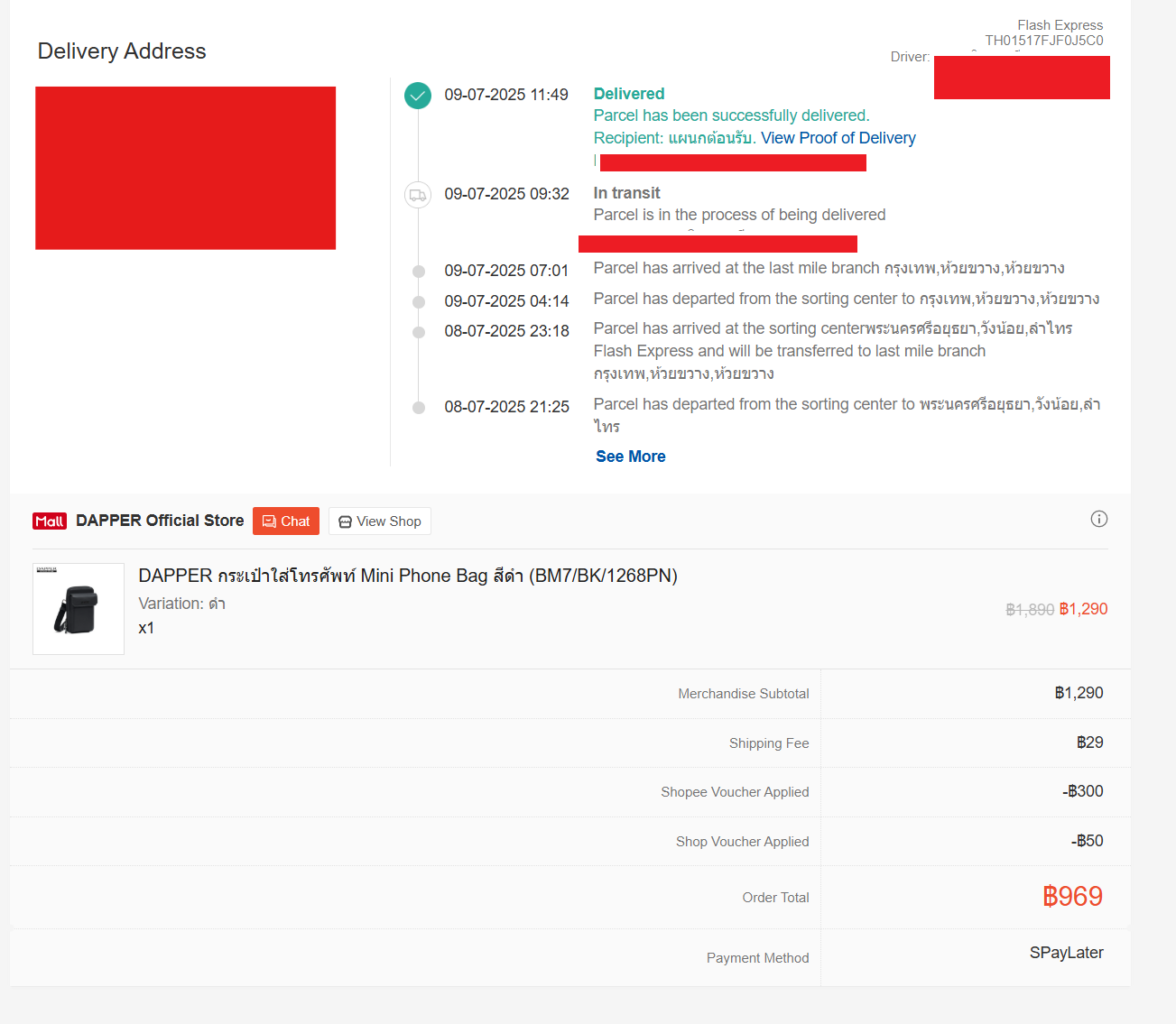The image size is (1176, 1024).
Task: Click the Order Total amount ฿969
Action: point(1072,896)
